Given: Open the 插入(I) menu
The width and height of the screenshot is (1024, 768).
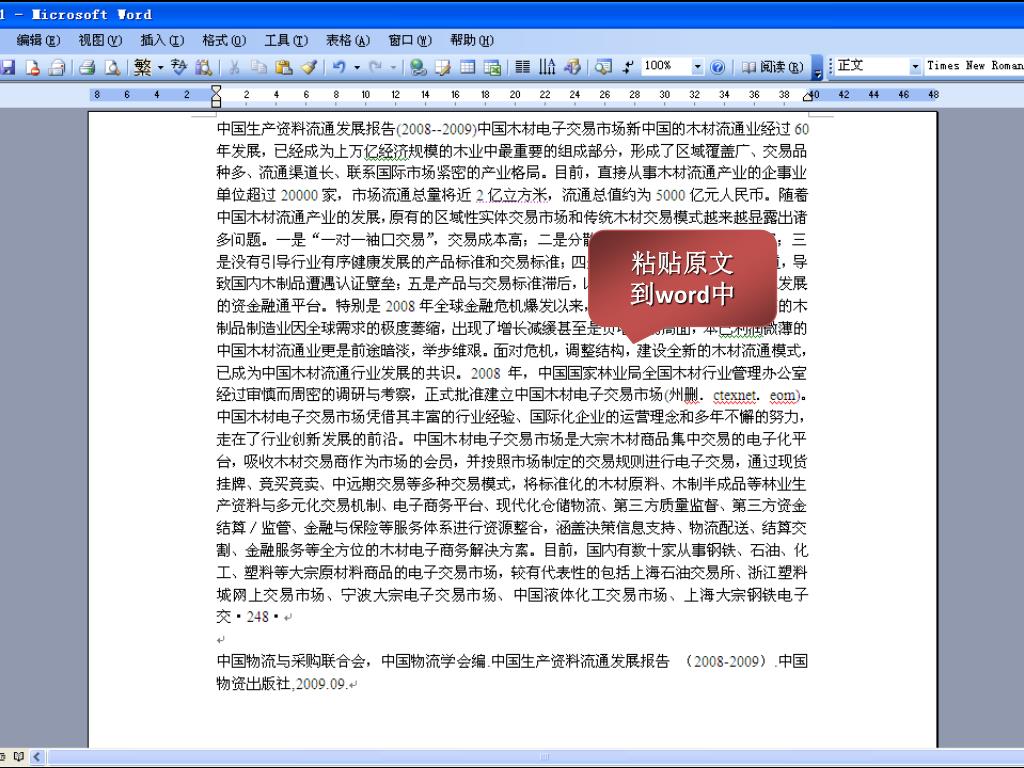Looking at the screenshot, I should point(162,40).
